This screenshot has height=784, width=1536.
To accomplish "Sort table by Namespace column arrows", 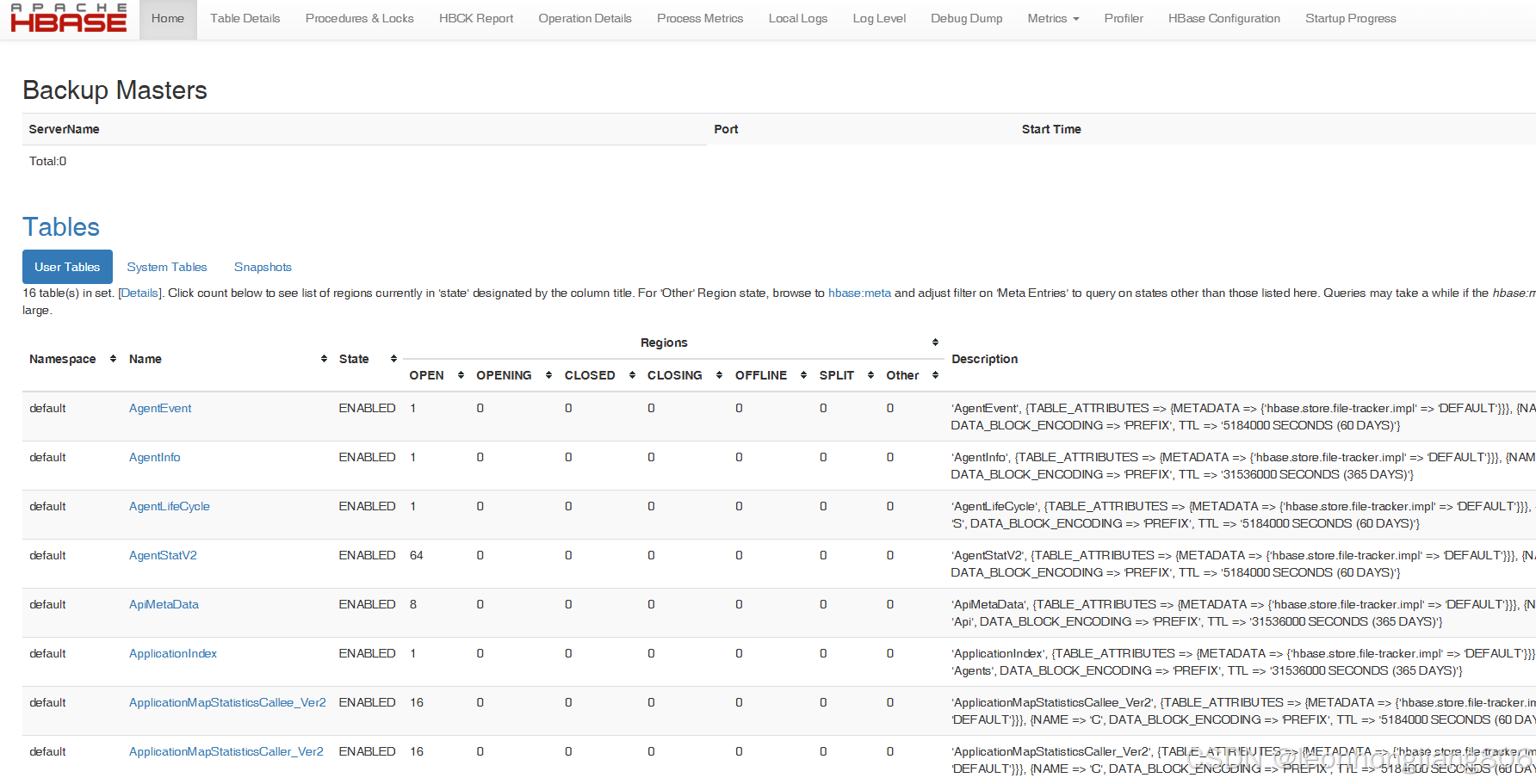I will click(114, 359).
